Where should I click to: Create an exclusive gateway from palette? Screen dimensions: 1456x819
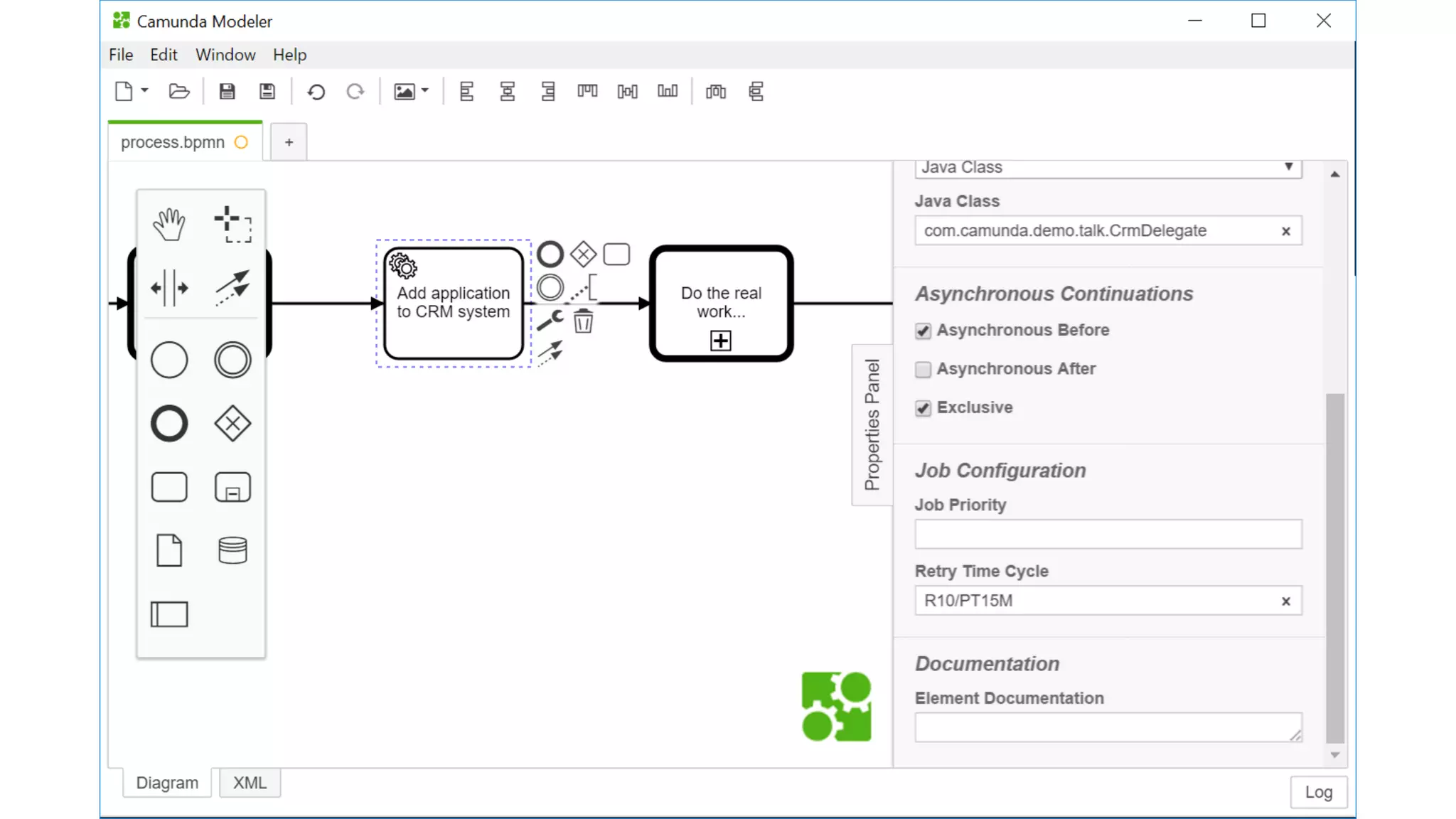pos(232,424)
